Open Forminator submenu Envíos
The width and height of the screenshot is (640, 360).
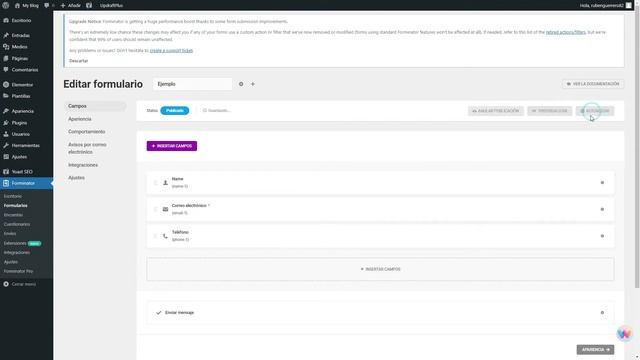10,234
